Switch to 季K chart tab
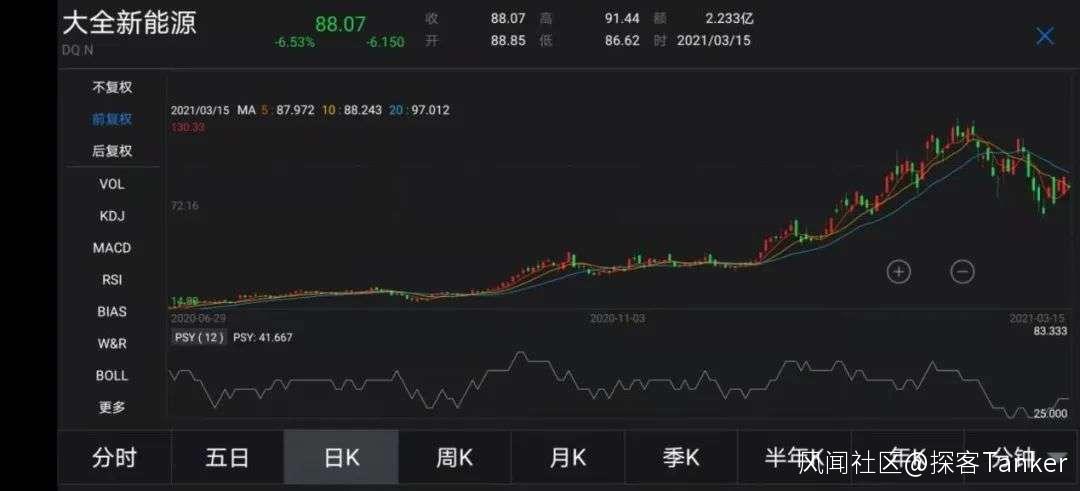Screen dimensions: 1080x491 click(x=681, y=457)
